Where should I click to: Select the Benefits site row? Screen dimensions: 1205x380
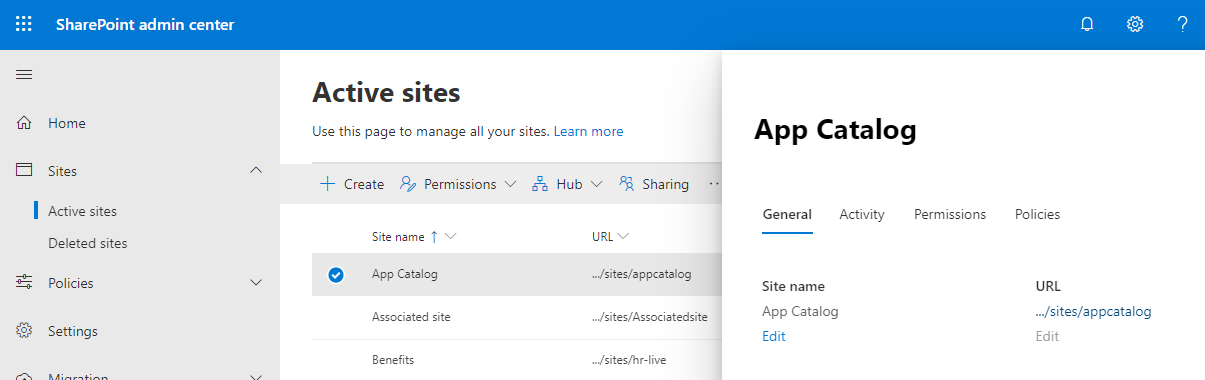[x=516, y=359]
